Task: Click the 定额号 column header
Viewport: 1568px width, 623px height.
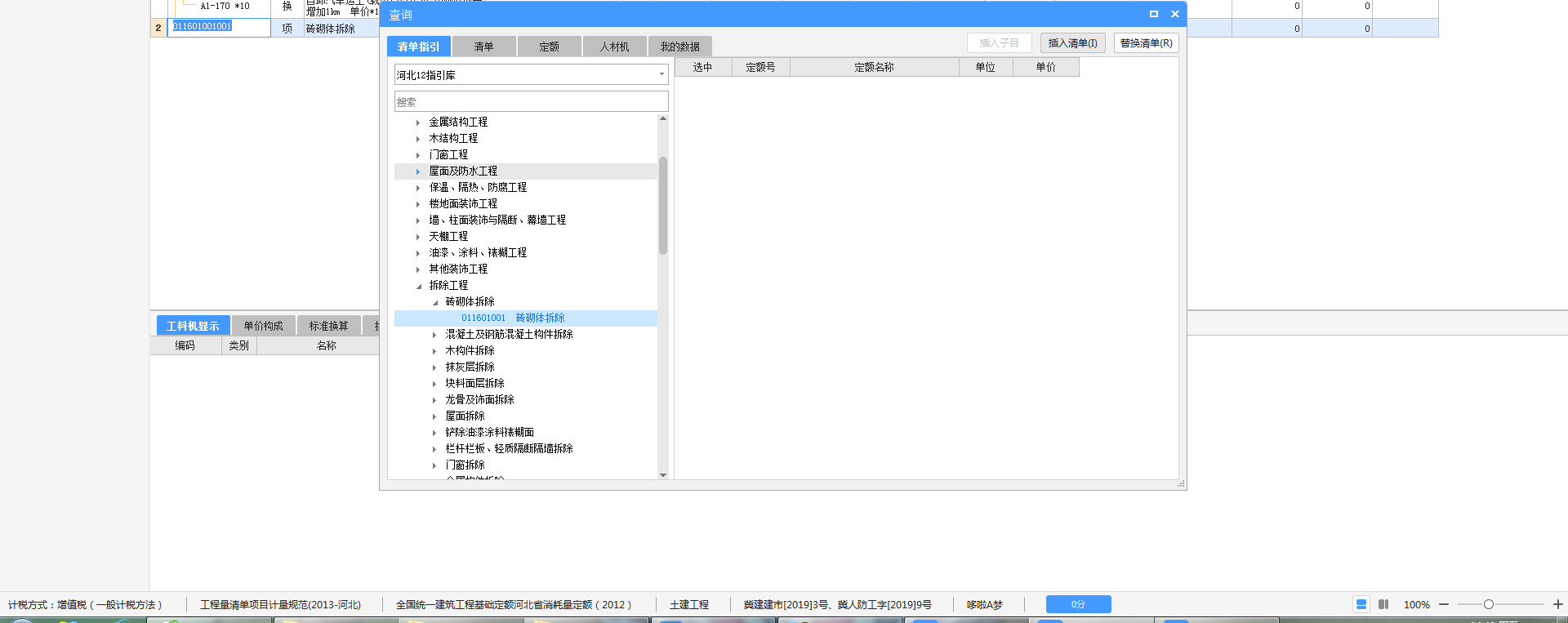Action: [x=760, y=67]
